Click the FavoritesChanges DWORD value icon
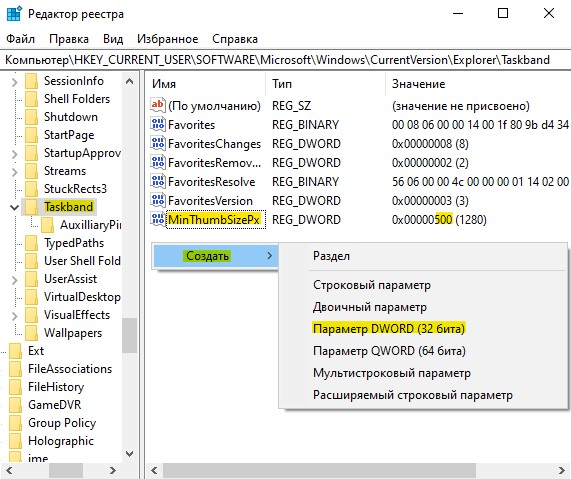This screenshot has width=571, height=479. 158,143
